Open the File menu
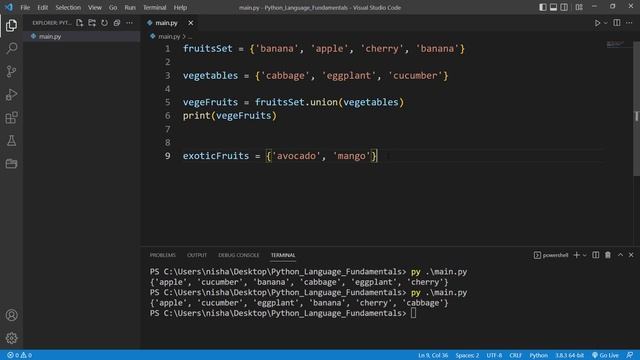Viewport: 640px width, 360px height. click(25, 7)
